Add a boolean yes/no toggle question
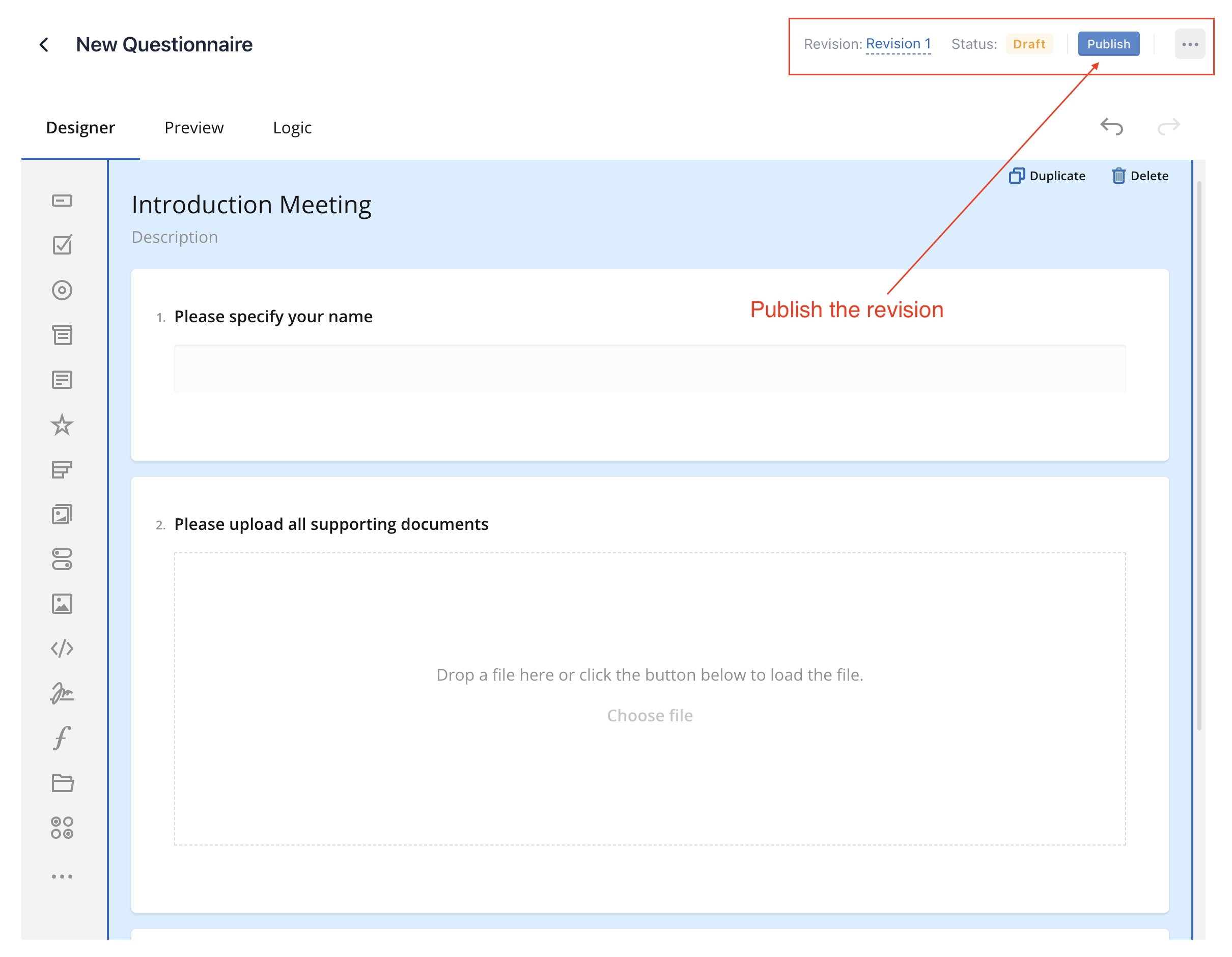 pyautogui.click(x=62, y=559)
